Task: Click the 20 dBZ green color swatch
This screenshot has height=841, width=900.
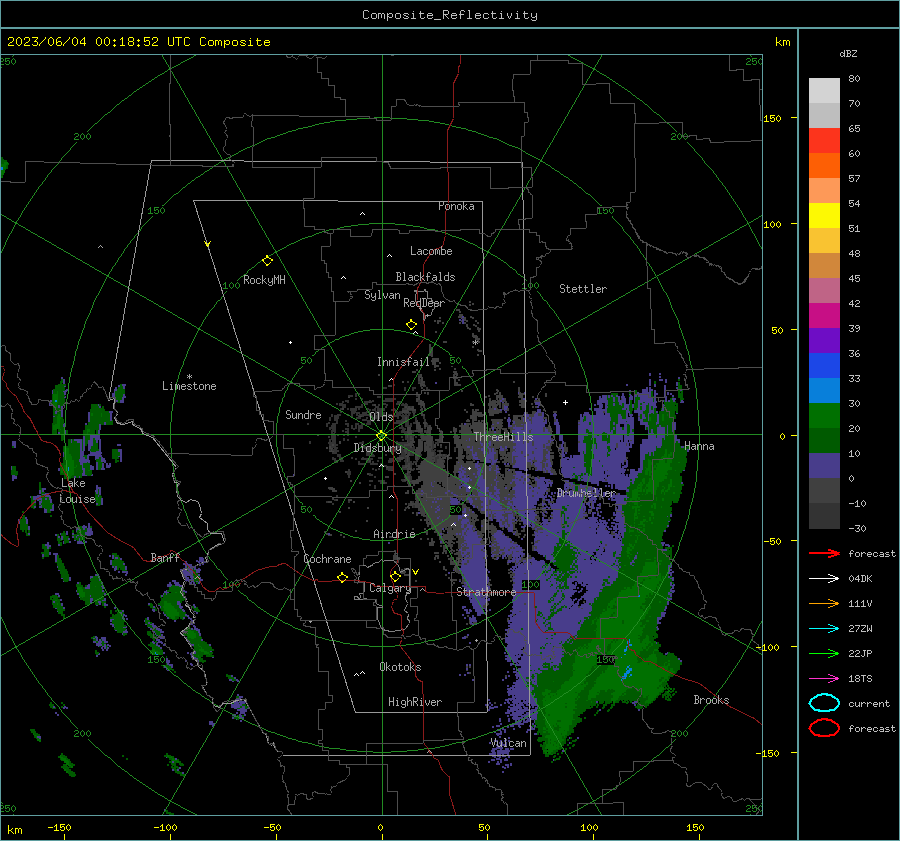Action: pos(824,440)
